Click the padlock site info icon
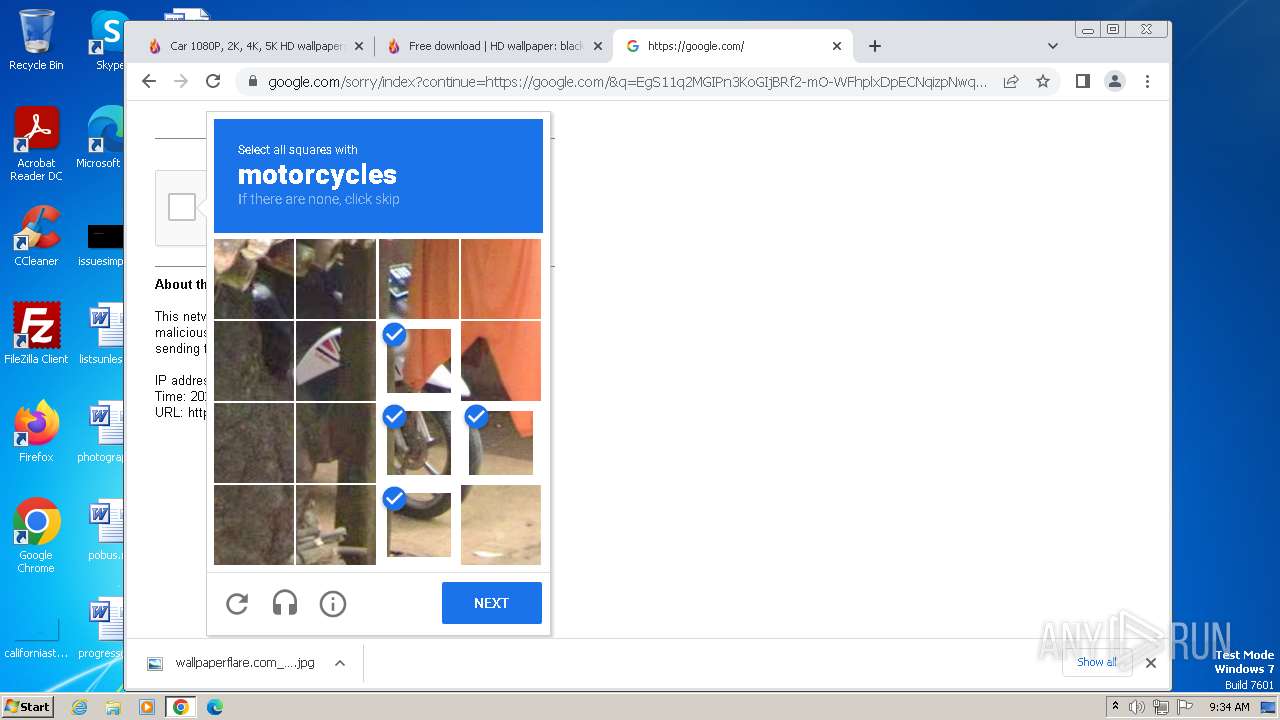 [x=253, y=82]
